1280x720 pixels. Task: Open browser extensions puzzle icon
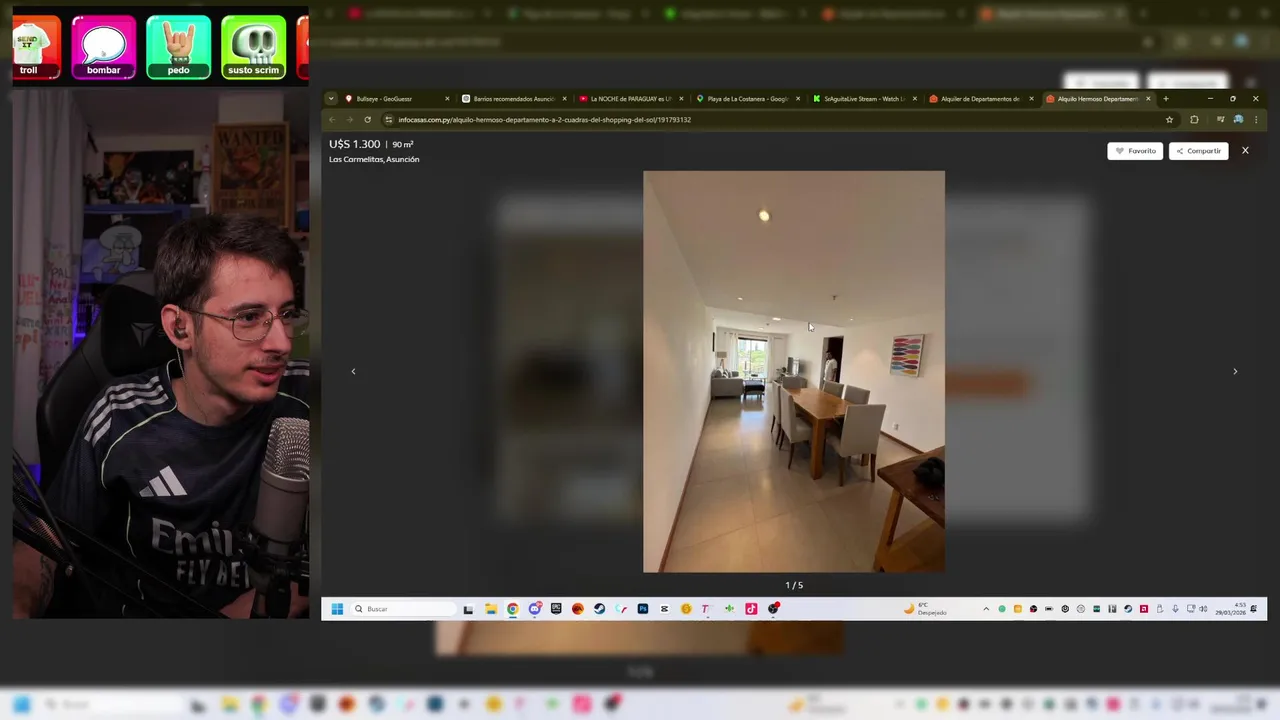point(1194,120)
